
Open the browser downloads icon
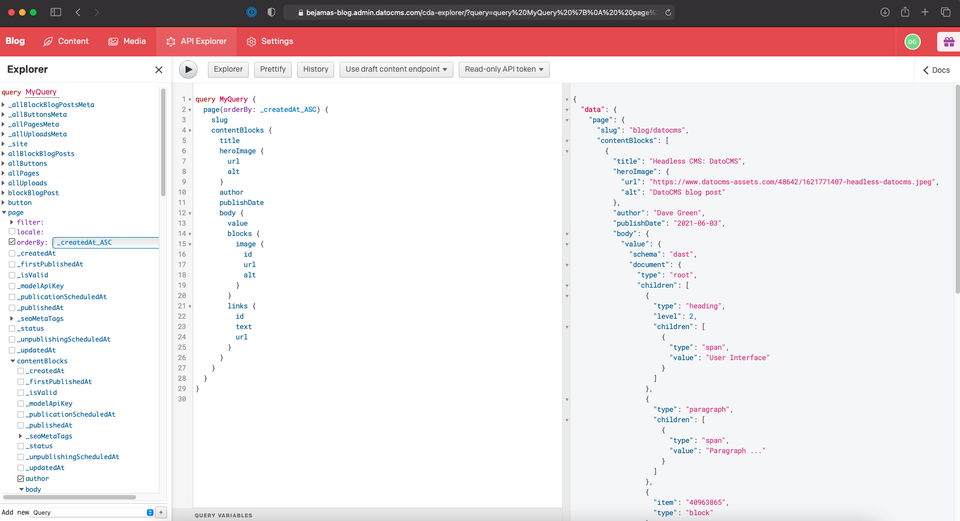885,12
